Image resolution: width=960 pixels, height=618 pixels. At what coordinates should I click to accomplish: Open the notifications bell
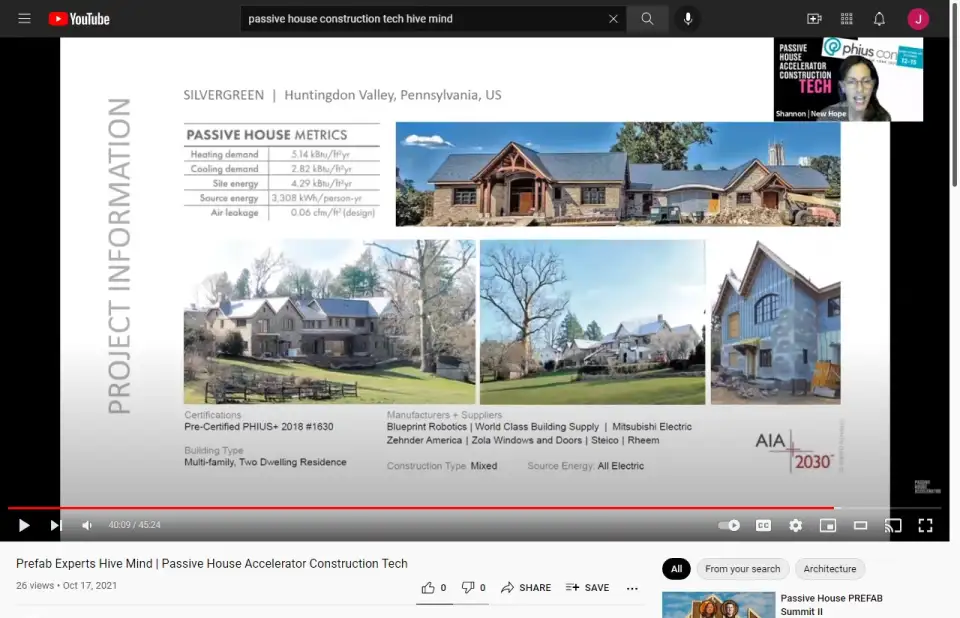(879, 19)
